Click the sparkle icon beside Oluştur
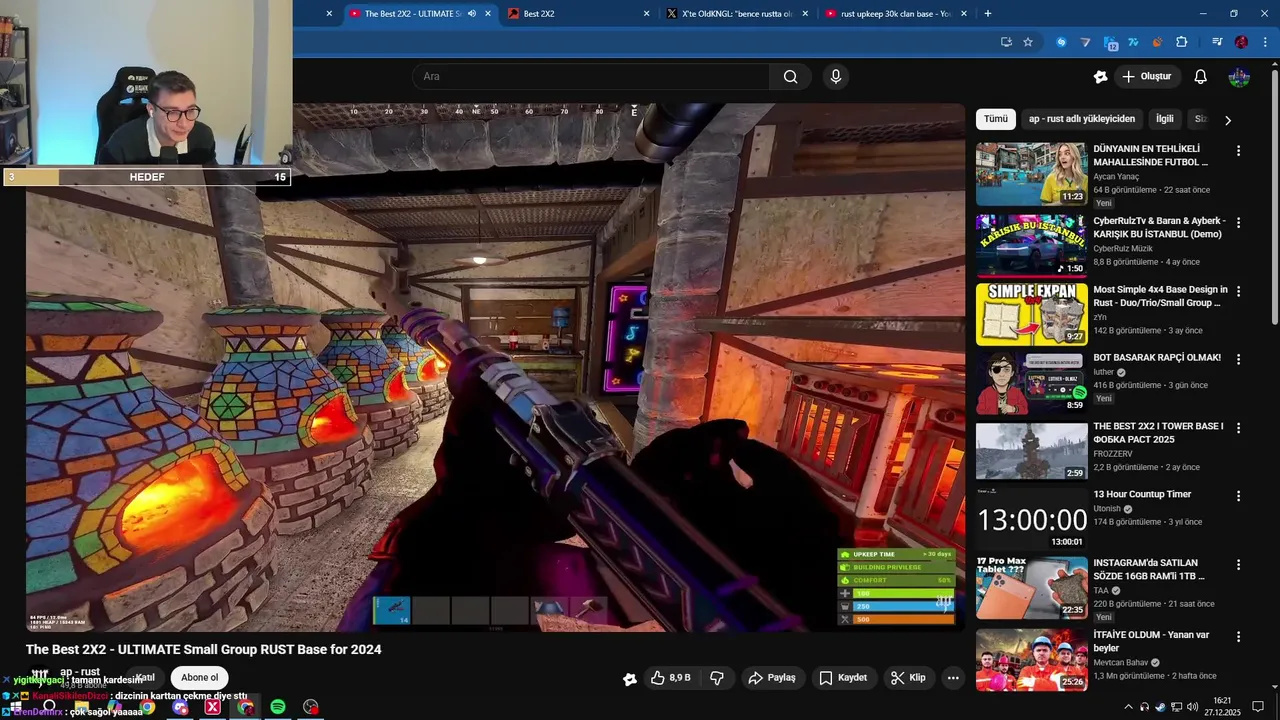Viewport: 1280px width, 720px height. (1101, 77)
